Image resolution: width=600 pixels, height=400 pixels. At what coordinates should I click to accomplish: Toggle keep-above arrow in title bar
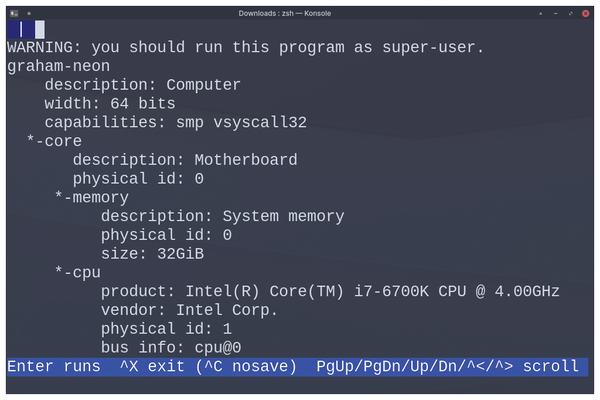[x=541, y=13]
